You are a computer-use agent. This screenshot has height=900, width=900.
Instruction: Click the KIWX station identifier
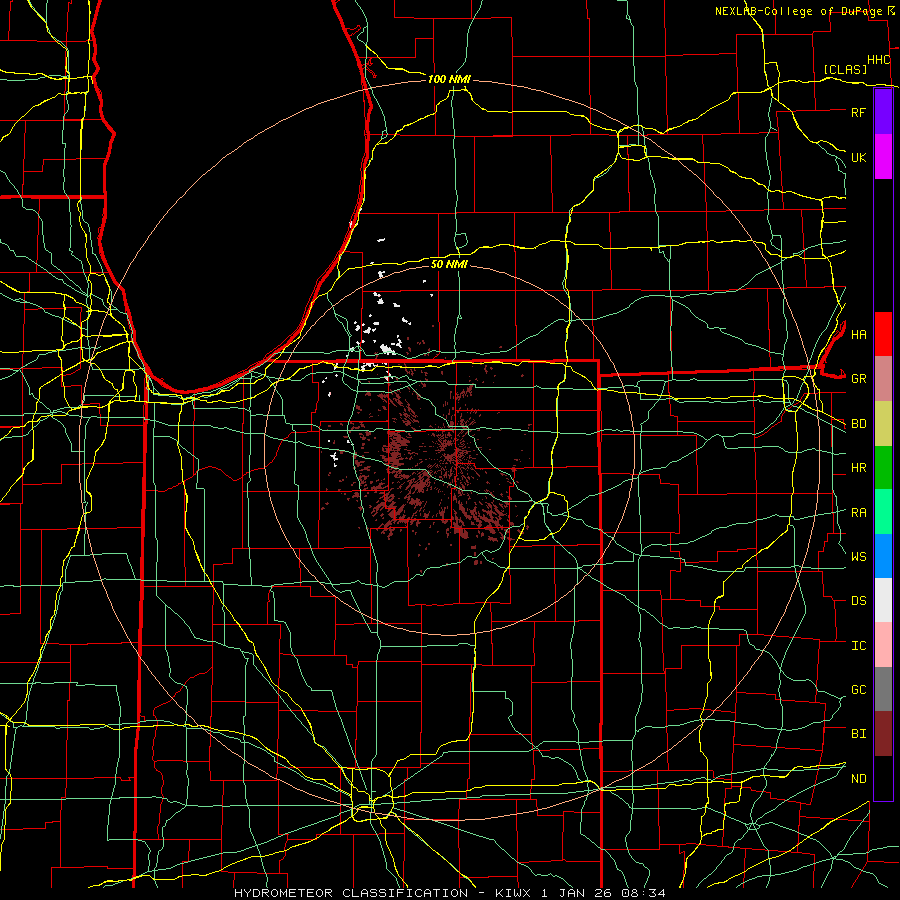(x=511, y=893)
